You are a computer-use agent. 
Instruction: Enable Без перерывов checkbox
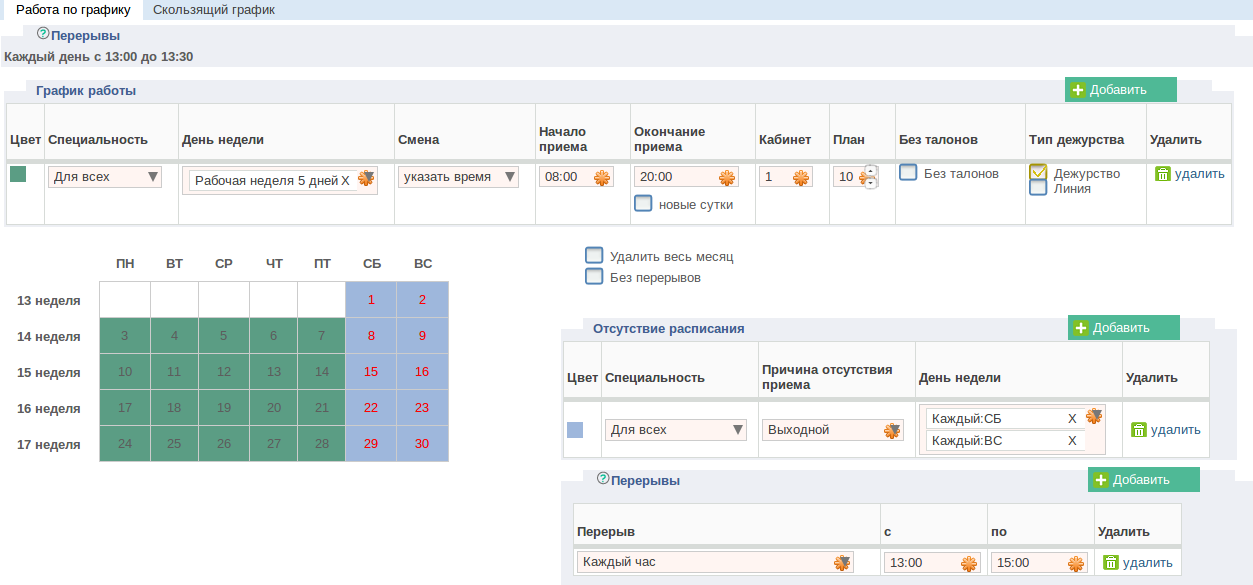[594, 276]
